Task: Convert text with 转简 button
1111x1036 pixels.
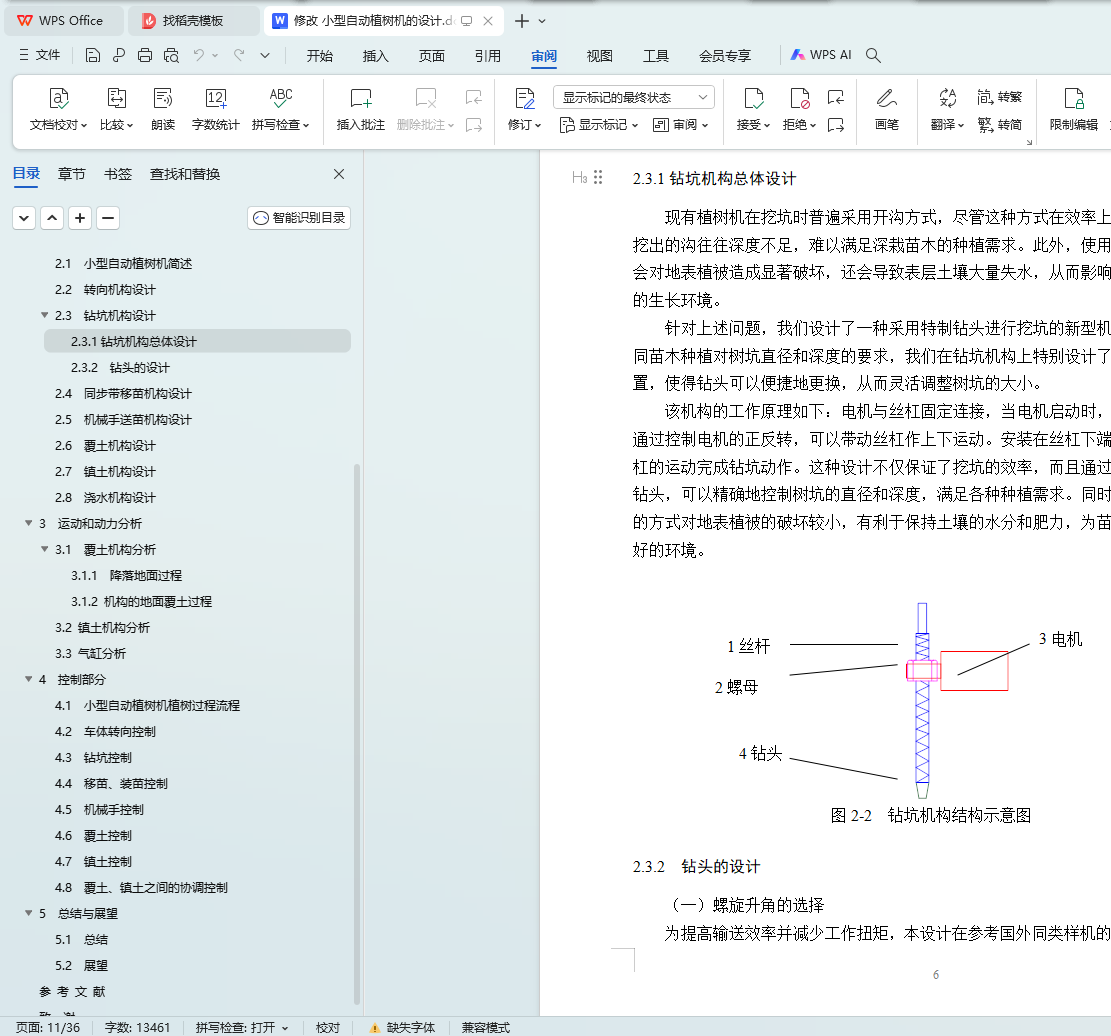Action: [999, 125]
